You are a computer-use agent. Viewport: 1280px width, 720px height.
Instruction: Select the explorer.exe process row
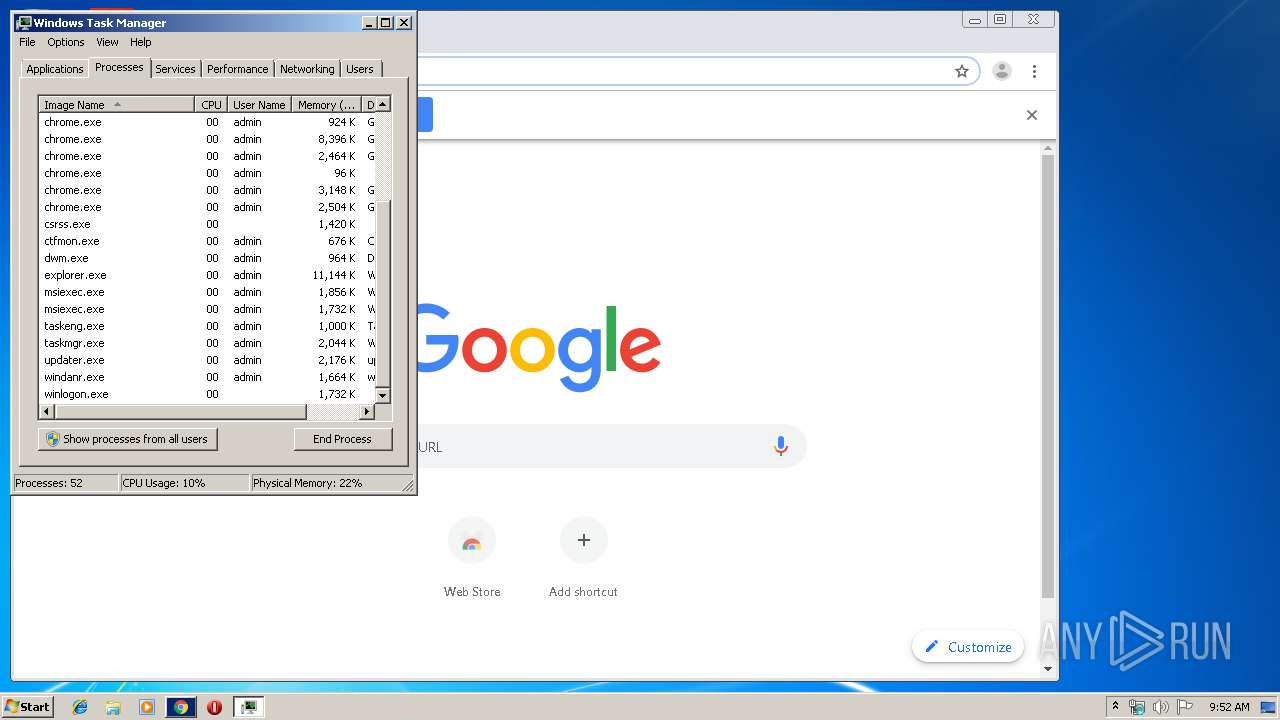(x=207, y=275)
